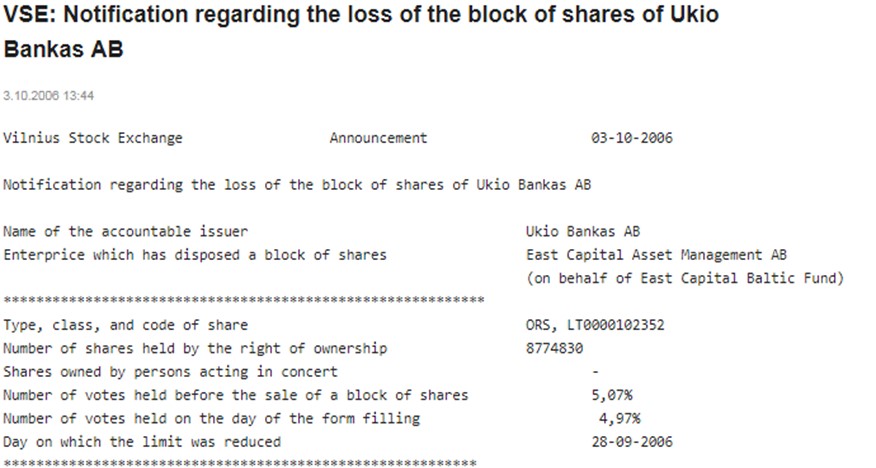
Task: Click the East Capital Baltic Fund line
Action: pos(685,278)
